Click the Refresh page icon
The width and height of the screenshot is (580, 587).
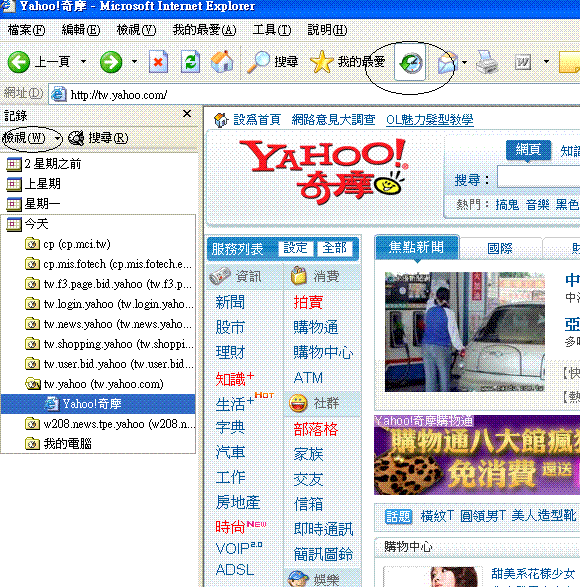pyautogui.click(x=190, y=62)
